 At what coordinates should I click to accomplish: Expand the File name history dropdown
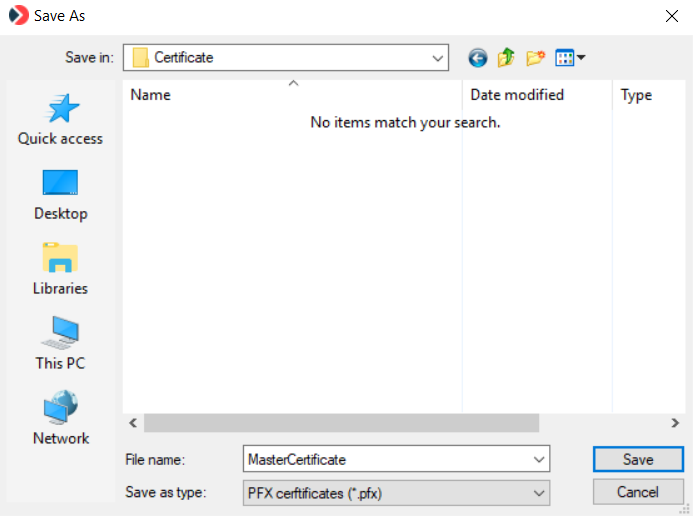pos(540,460)
